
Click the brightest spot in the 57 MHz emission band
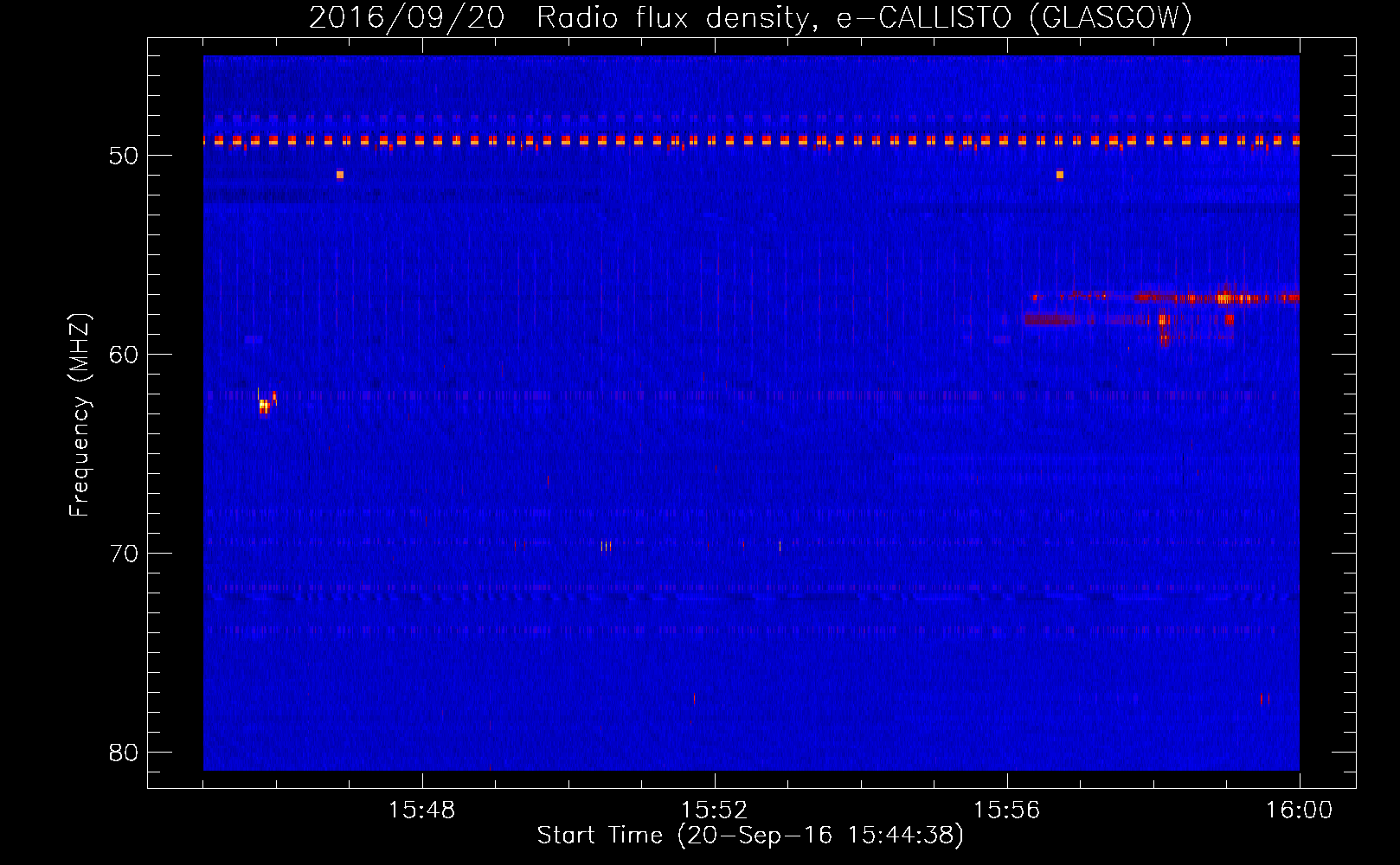point(1223,298)
